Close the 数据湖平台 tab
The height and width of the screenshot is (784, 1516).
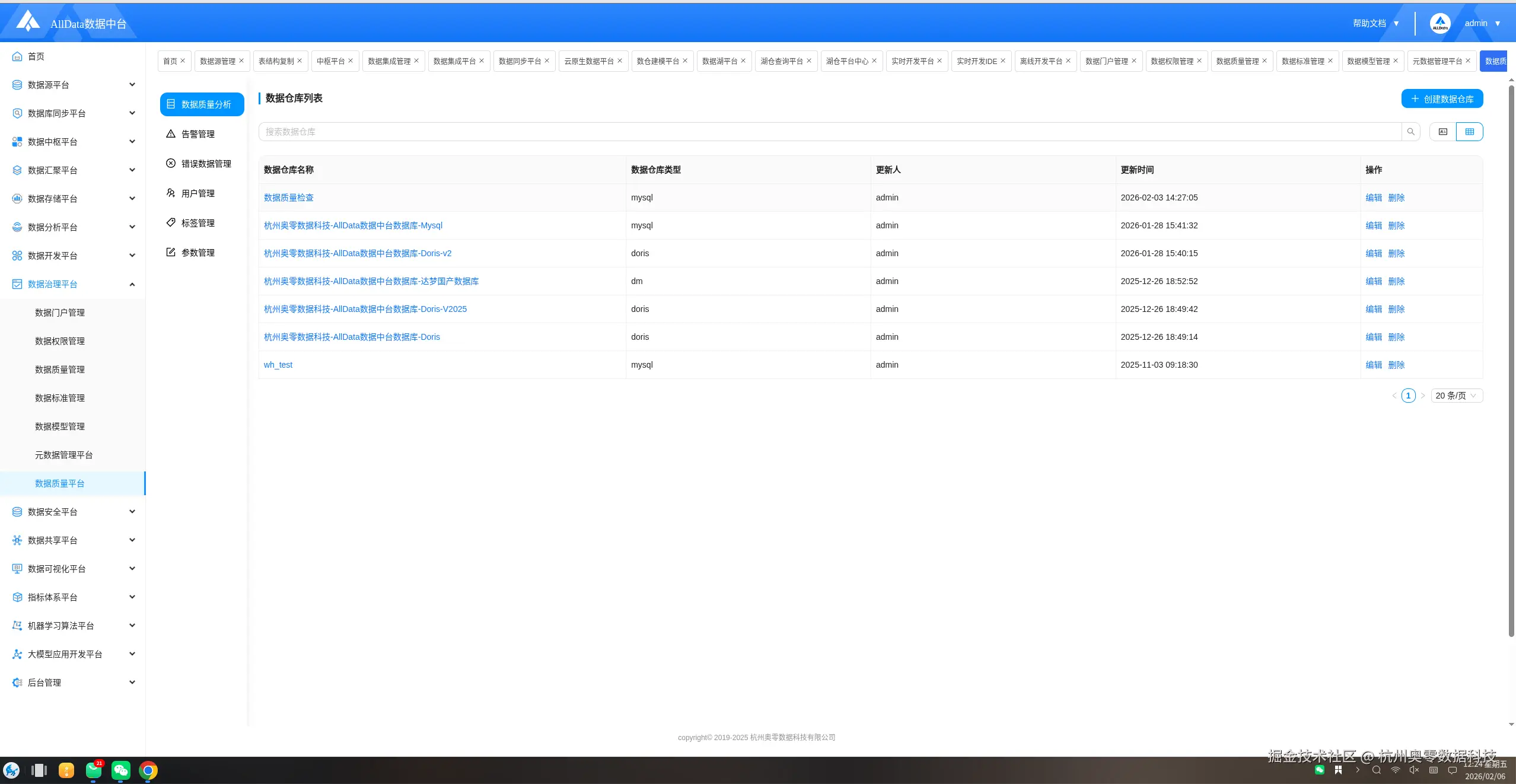pos(743,61)
